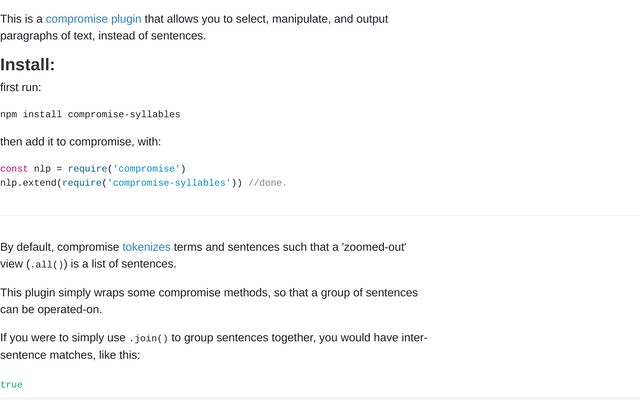The image size is (640, 400).
Task: Open the 'compromise plugin' link
Action: (93, 19)
